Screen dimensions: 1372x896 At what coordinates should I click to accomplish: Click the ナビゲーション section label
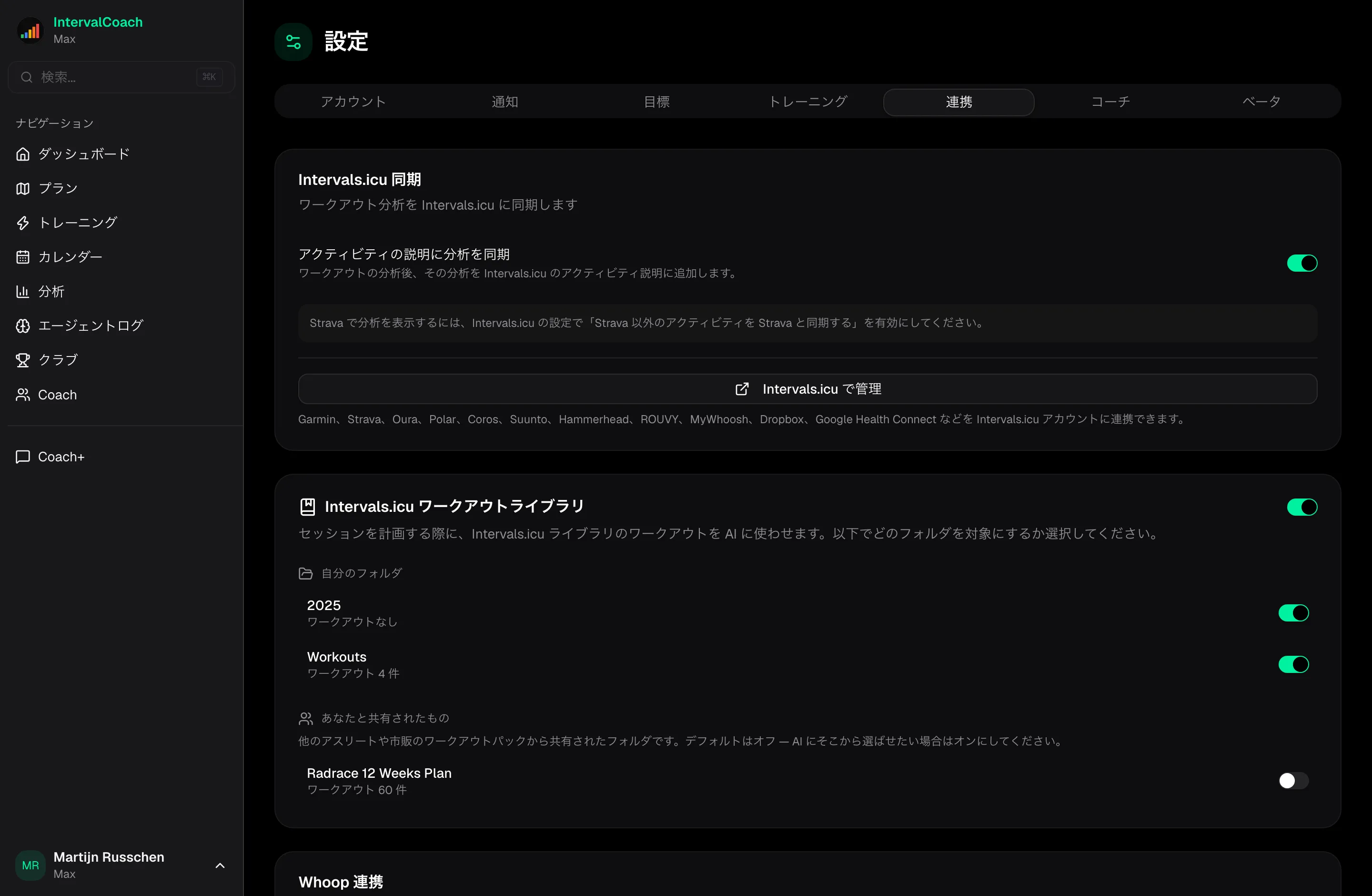pyautogui.click(x=55, y=123)
